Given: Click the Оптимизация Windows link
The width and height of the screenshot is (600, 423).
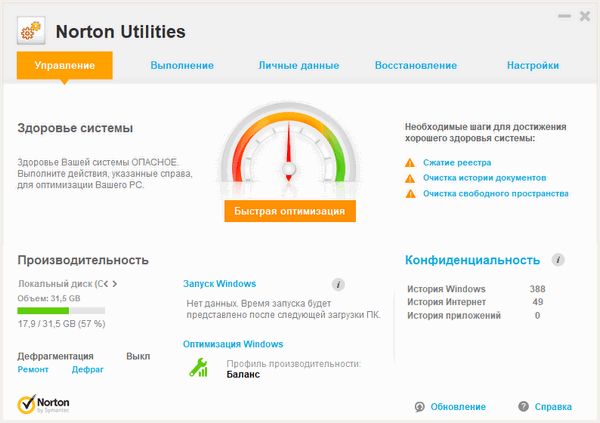Looking at the screenshot, I should pyautogui.click(x=233, y=344).
